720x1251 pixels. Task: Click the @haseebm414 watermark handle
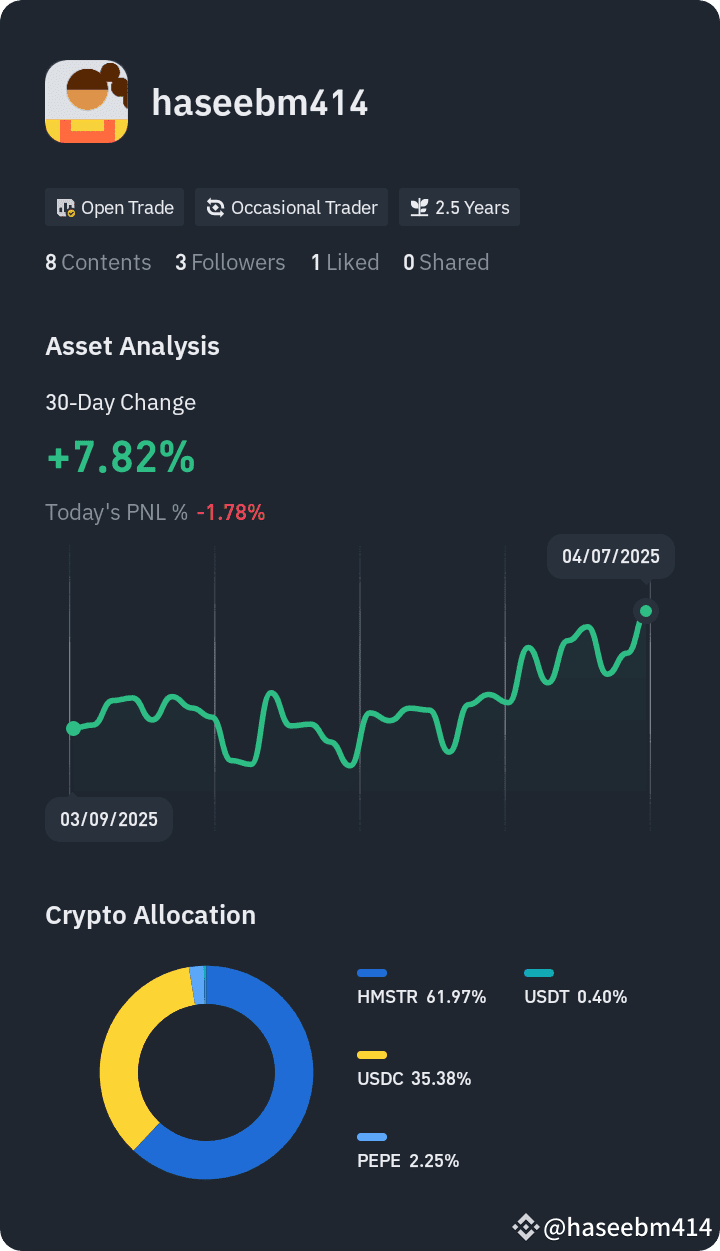626,1227
